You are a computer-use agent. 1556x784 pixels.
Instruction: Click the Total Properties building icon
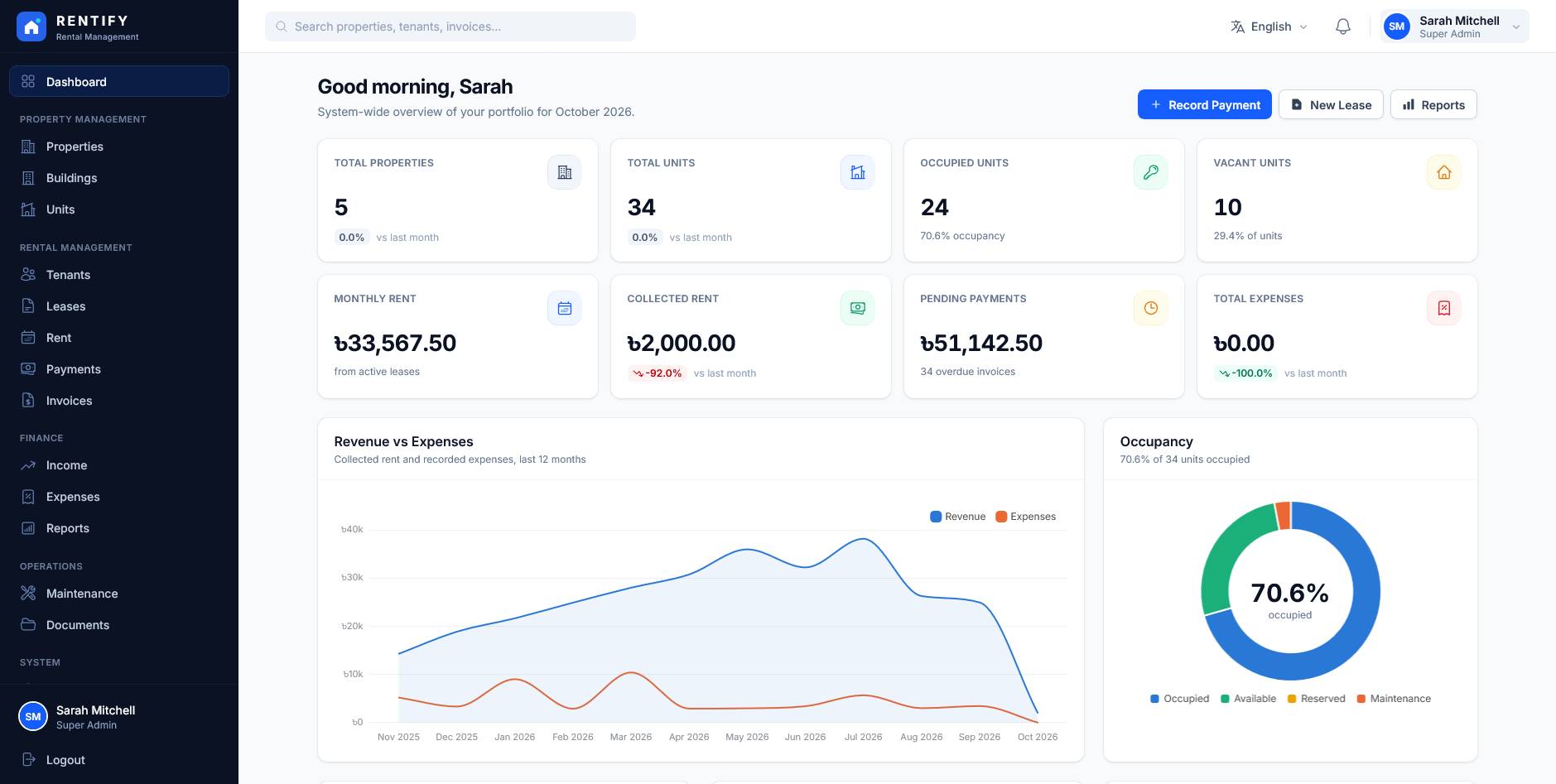(565, 172)
